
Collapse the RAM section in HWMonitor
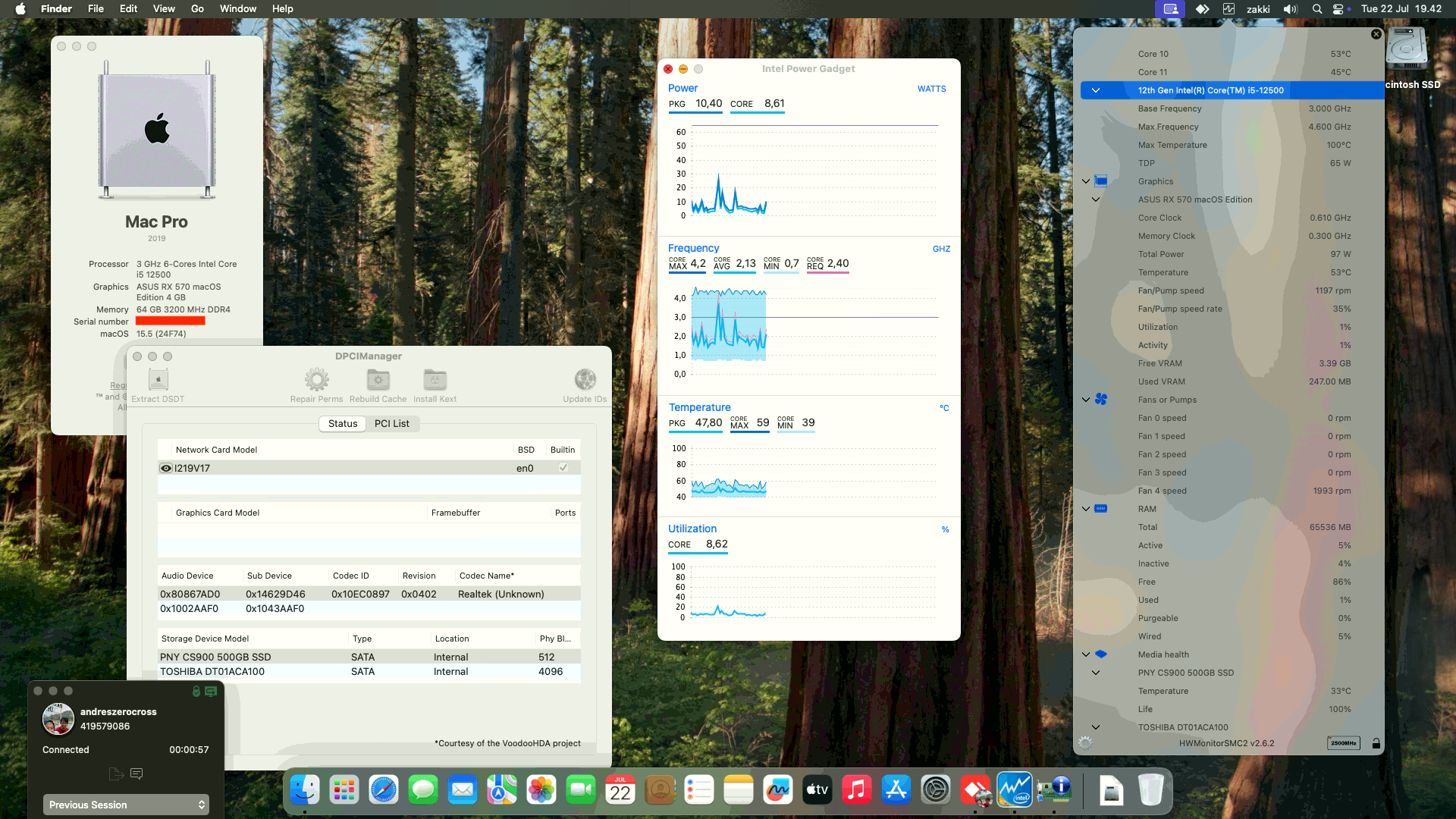click(x=1084, y=509)
